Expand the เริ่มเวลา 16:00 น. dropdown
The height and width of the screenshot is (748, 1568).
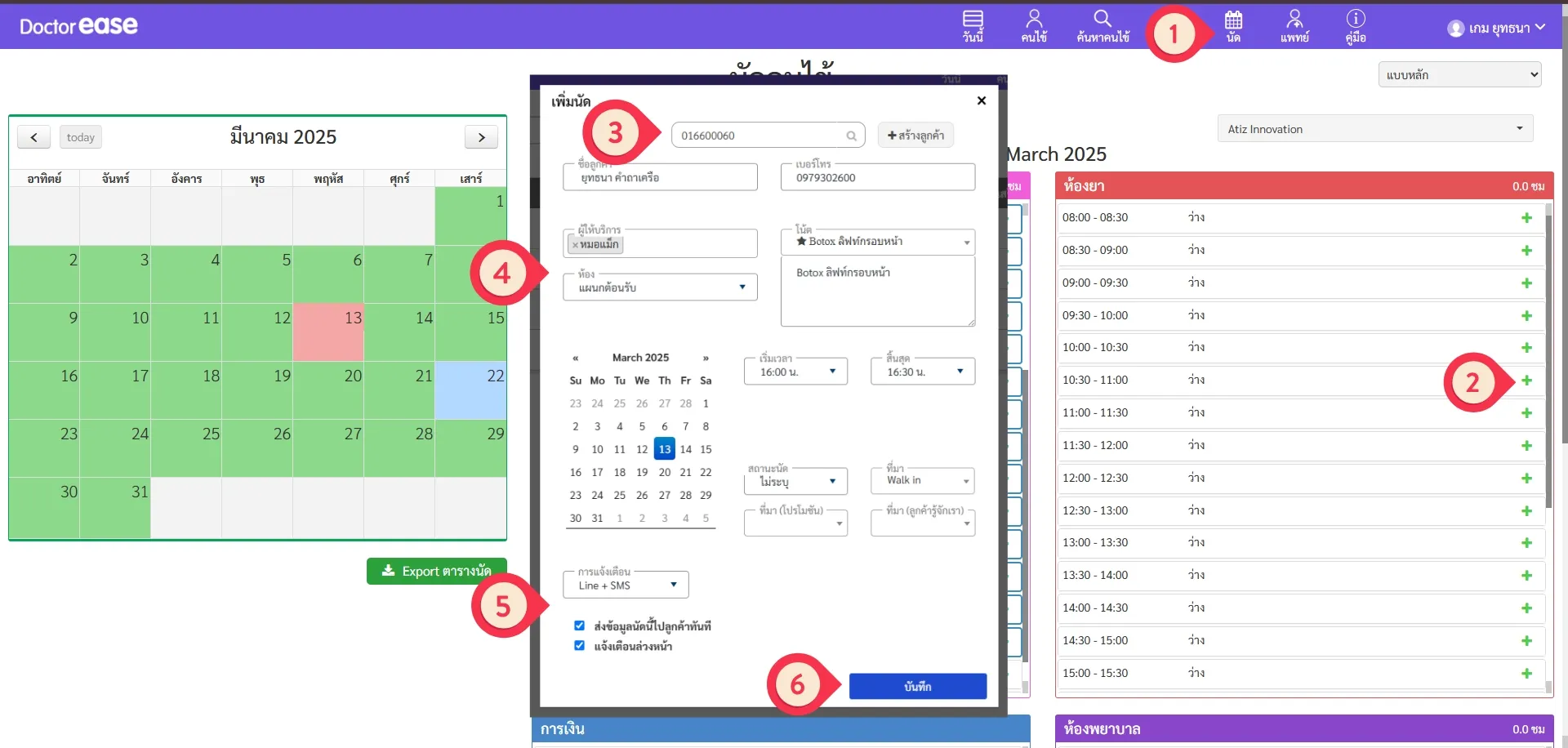coord(795,372)
